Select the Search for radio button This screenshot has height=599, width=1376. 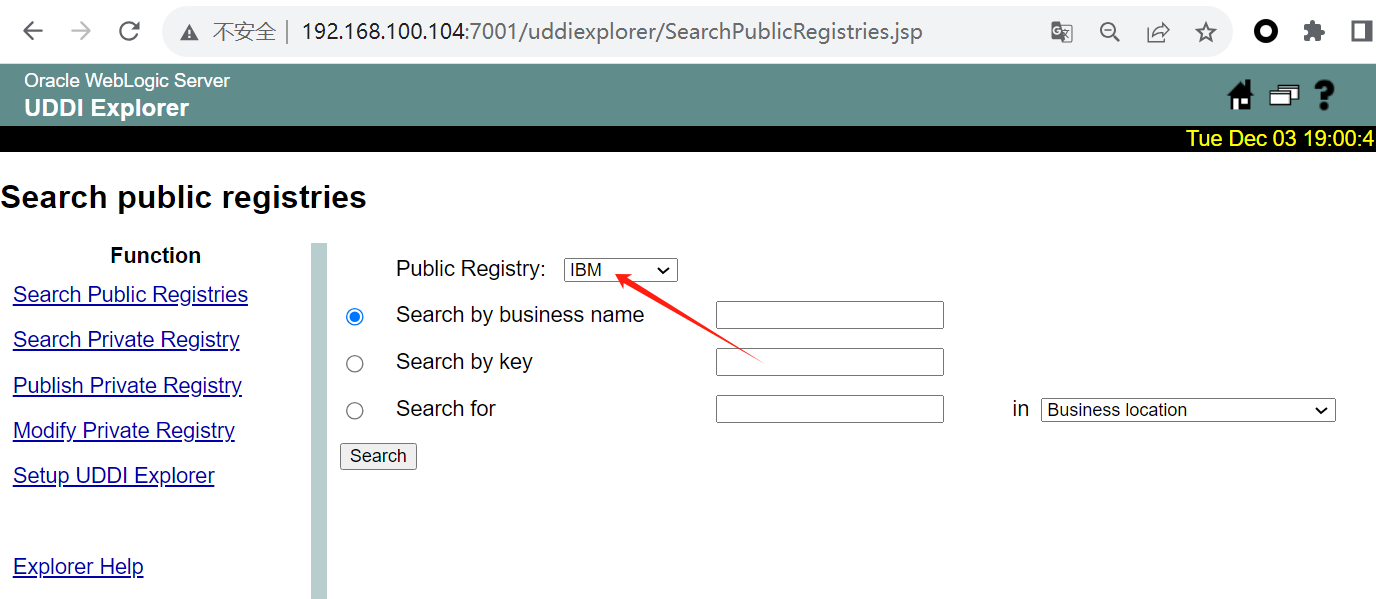(x=355, y=411)
